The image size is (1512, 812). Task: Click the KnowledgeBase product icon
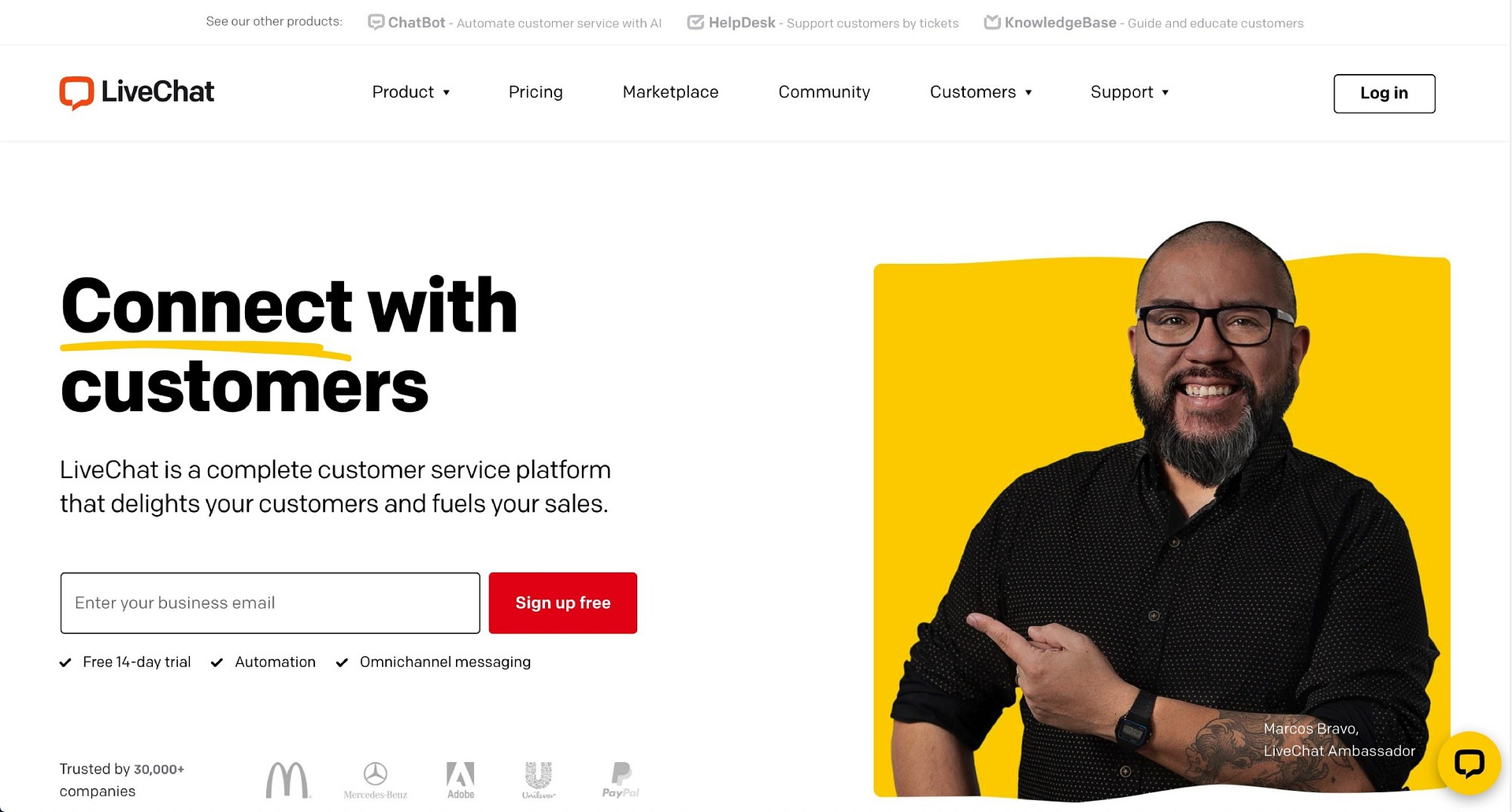[x=992, y=22]
